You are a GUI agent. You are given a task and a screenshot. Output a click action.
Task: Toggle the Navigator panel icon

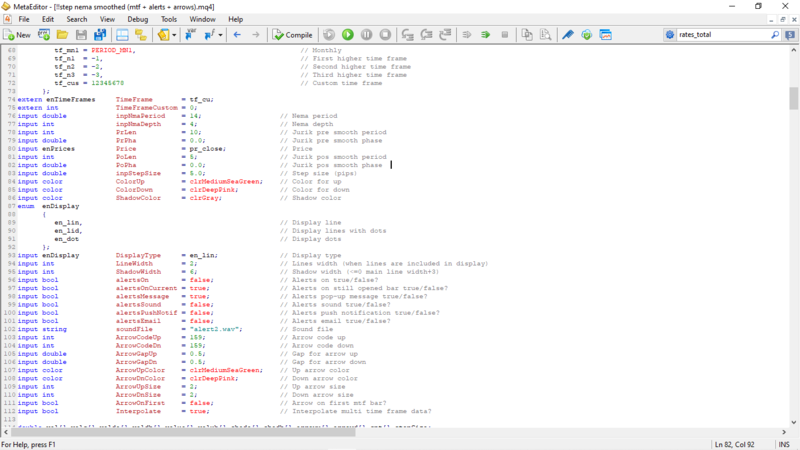(122, 35)
